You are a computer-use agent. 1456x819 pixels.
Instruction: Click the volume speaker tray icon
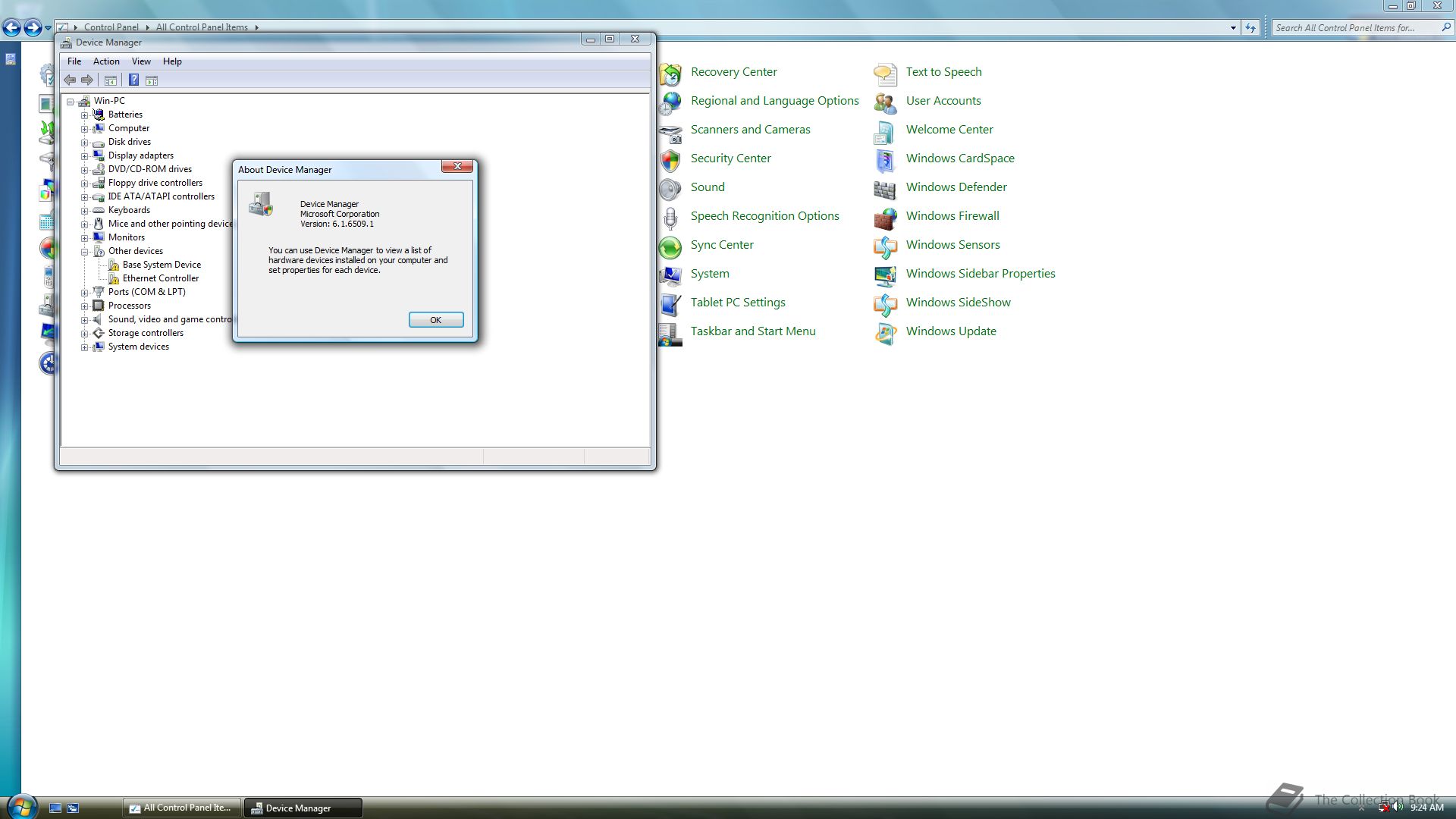tap(1398, 808)
